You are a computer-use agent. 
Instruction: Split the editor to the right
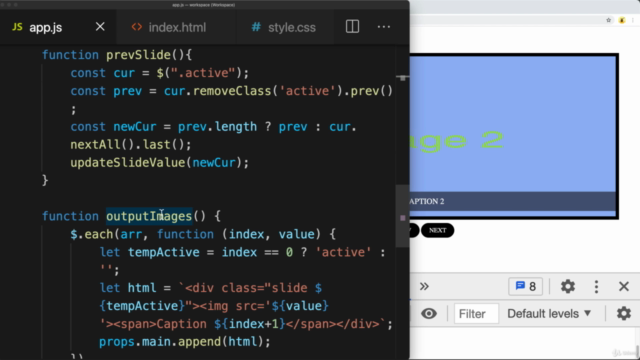(352, 27)
